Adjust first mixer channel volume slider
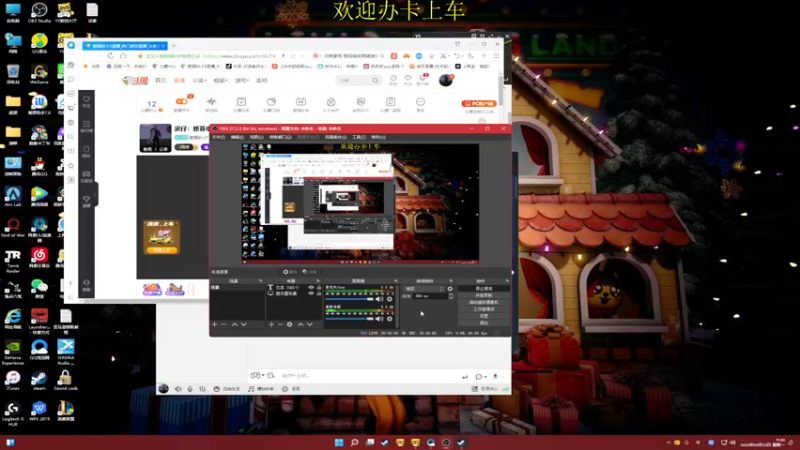 point(349,299)
